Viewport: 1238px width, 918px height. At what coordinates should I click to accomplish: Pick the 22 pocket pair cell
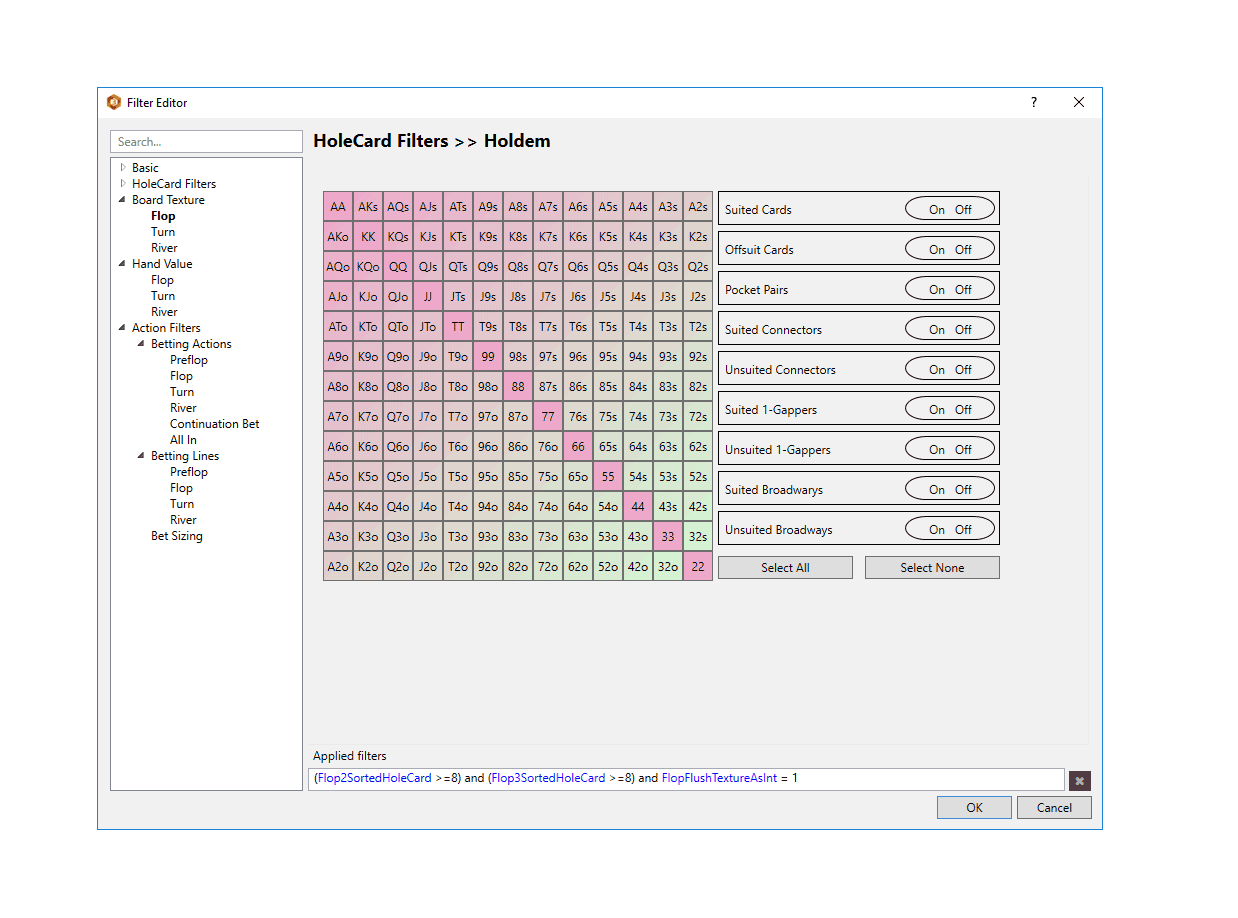698,567
